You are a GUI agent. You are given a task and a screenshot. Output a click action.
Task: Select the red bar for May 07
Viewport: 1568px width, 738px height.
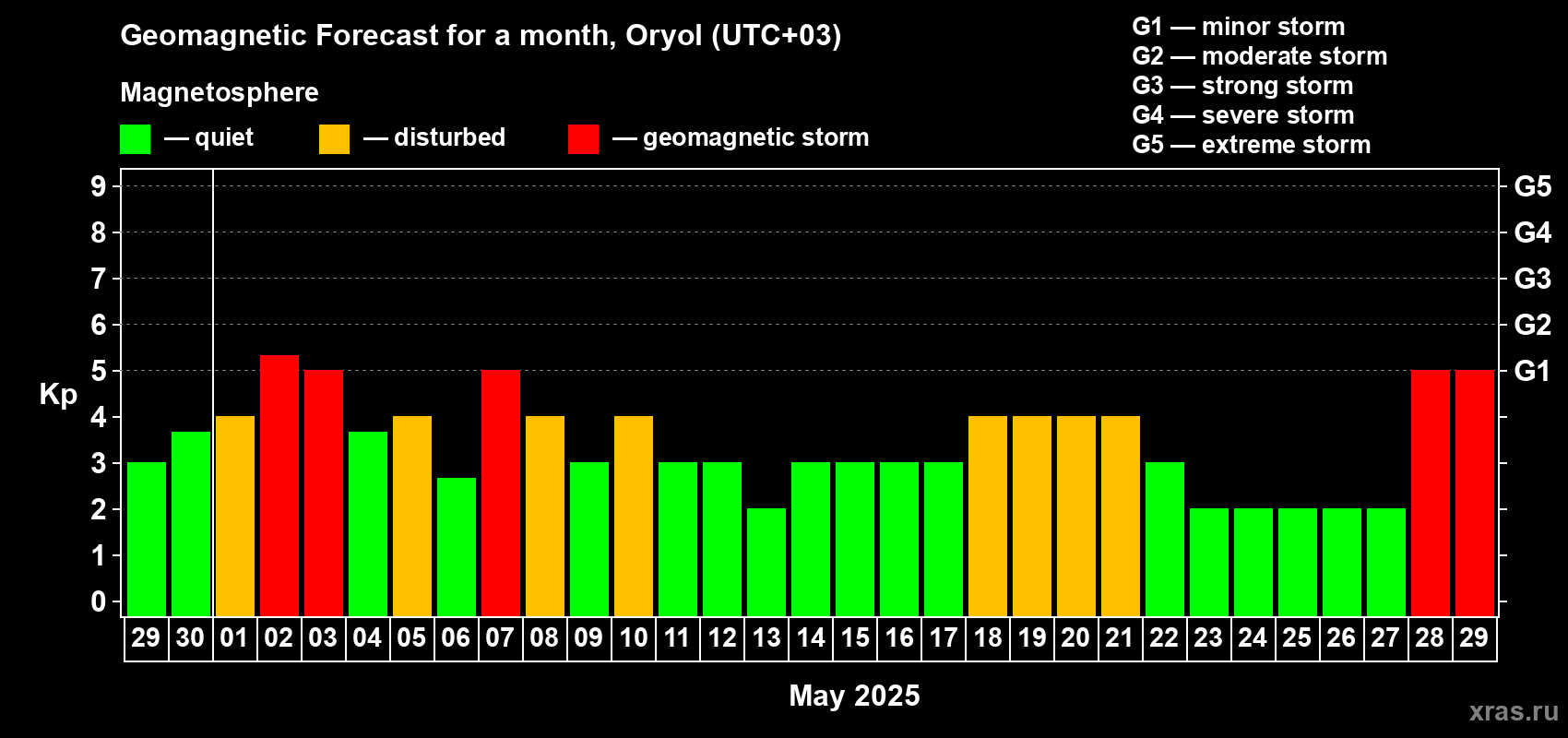click(x=501, y=494)
